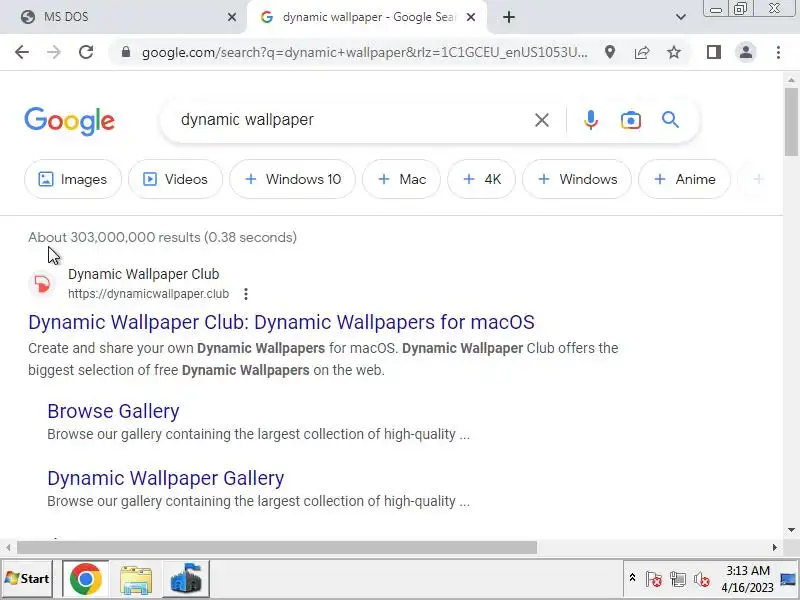
Task: Open the Dynamic Wallpaper Club macOS result
Action: [x=281, y=322]
